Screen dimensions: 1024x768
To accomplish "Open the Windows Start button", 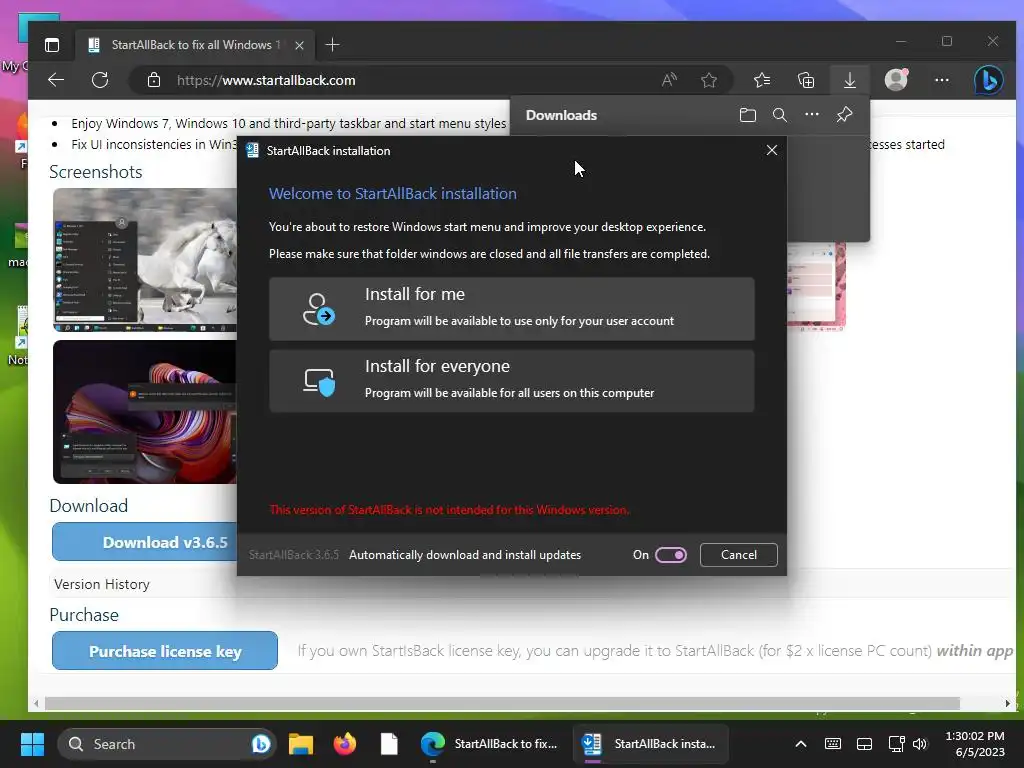I will [x=32, y=744].
